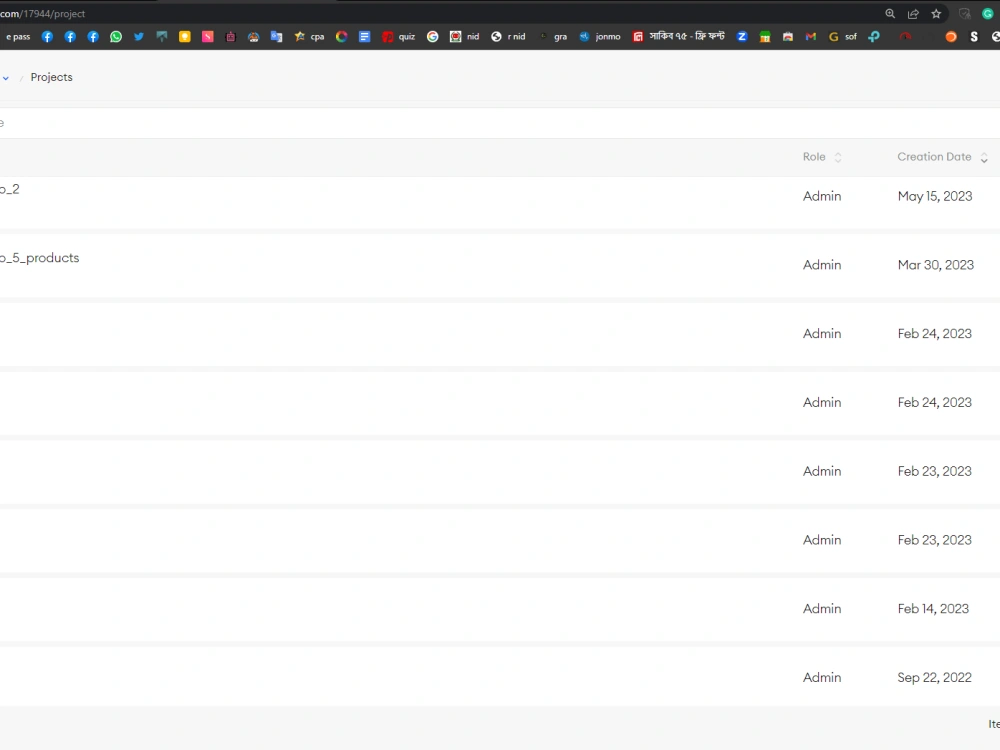Select the Admin role cell for Mar 30, 2023
Image resolution: width=1000 pixels, height=750 pixels.
coord(821,265)
